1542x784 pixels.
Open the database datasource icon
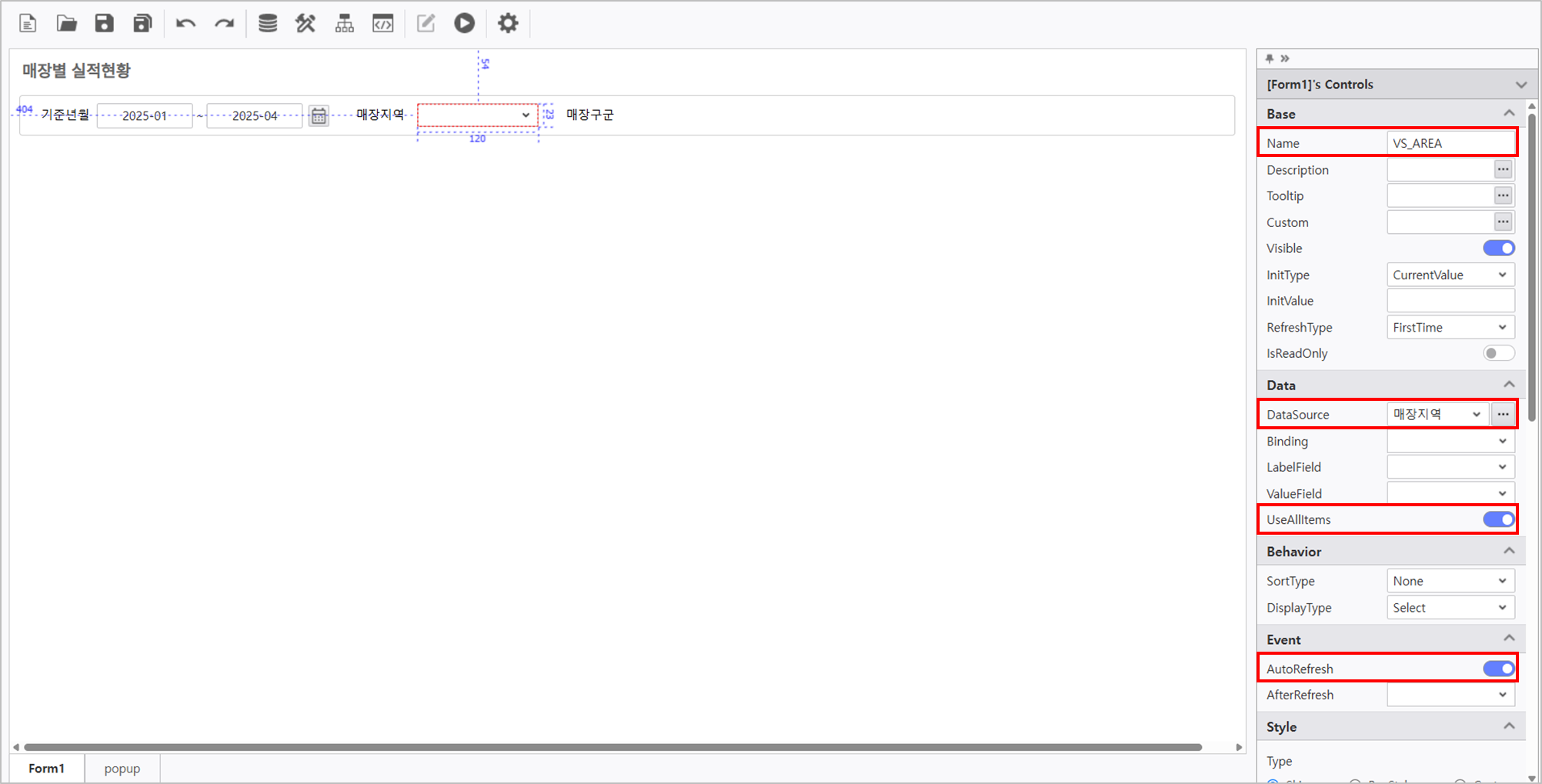point(267,23)
